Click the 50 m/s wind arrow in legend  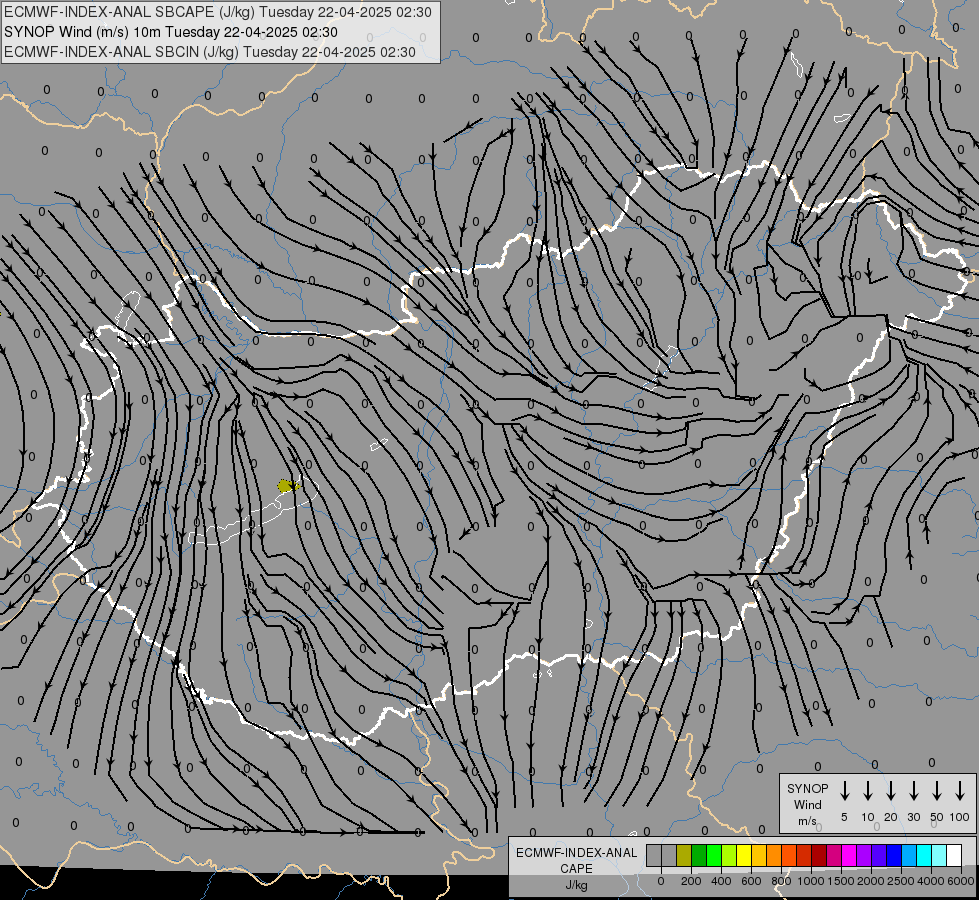[x=937, y=791]
